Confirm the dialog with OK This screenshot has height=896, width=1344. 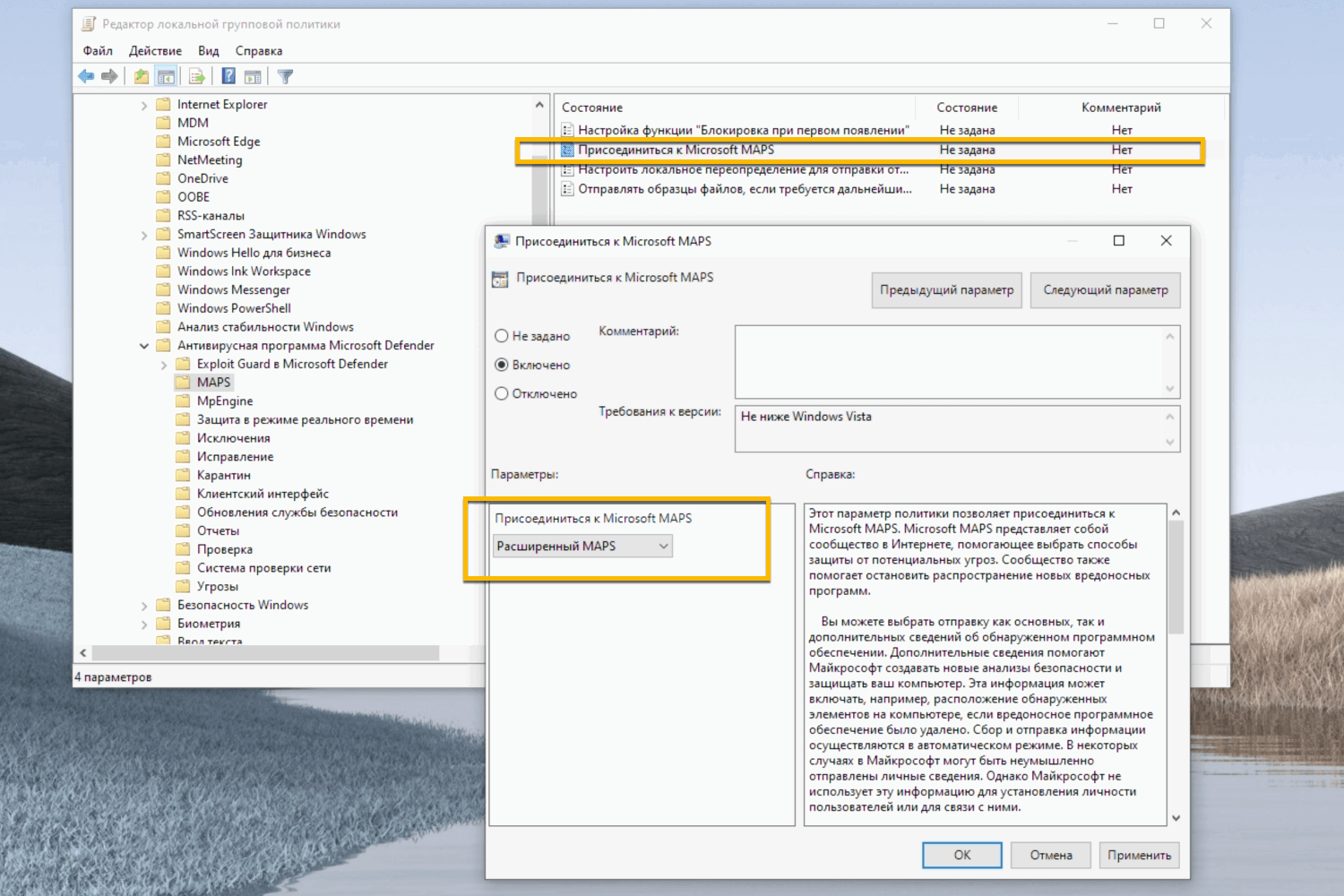[x=962, y=855]
